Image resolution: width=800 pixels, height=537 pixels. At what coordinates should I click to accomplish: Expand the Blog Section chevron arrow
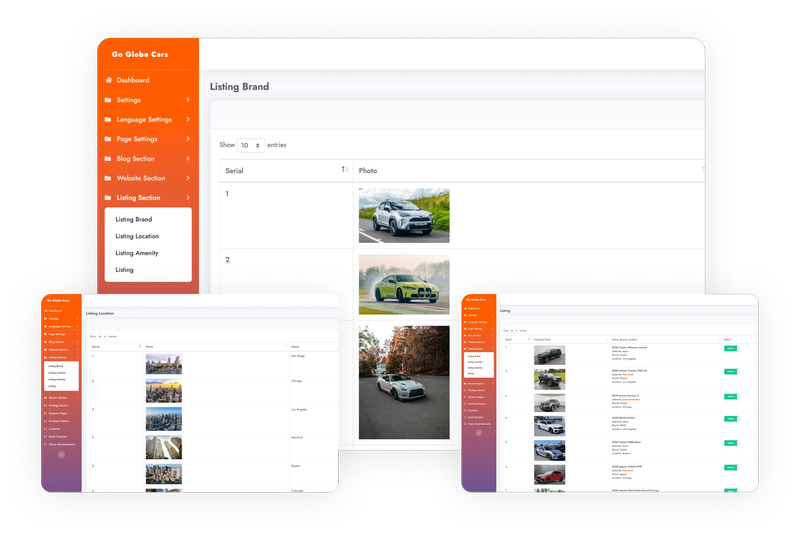coord(187,159)
